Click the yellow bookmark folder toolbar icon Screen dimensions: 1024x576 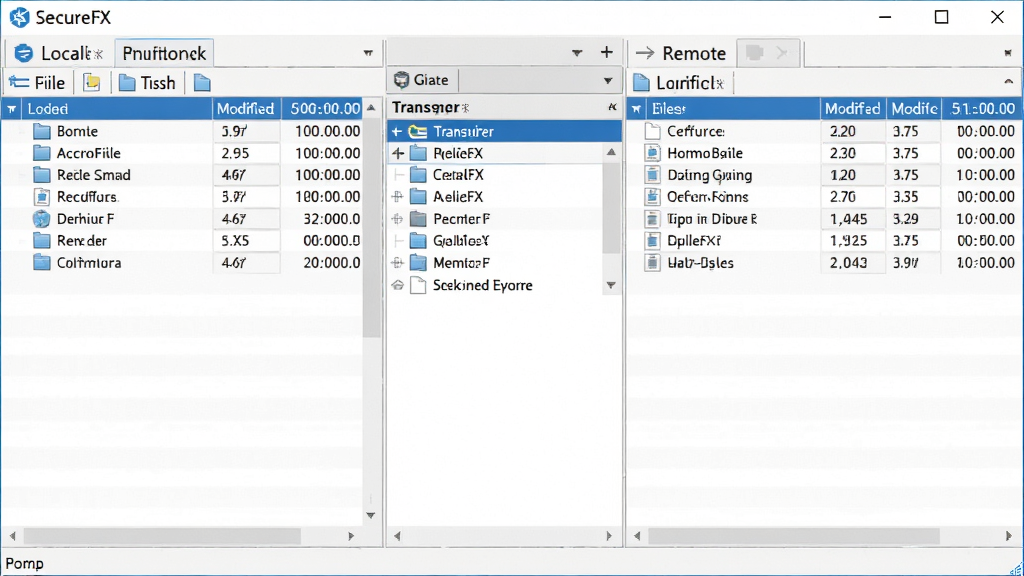coord(92,83)
